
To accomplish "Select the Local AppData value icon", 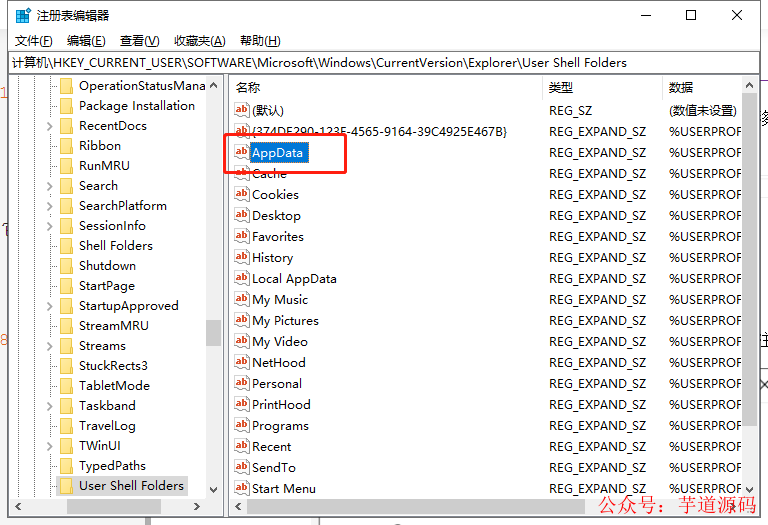I will click(241, 278).
